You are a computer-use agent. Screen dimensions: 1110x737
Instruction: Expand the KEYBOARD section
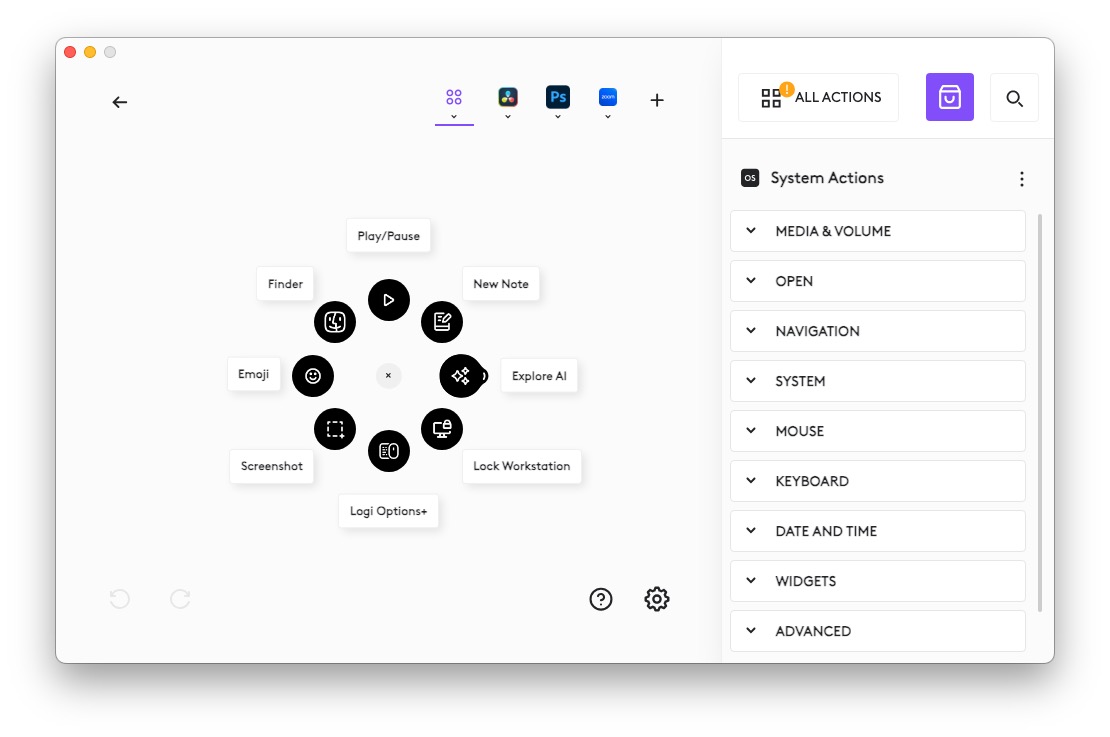tap(877, 481)
